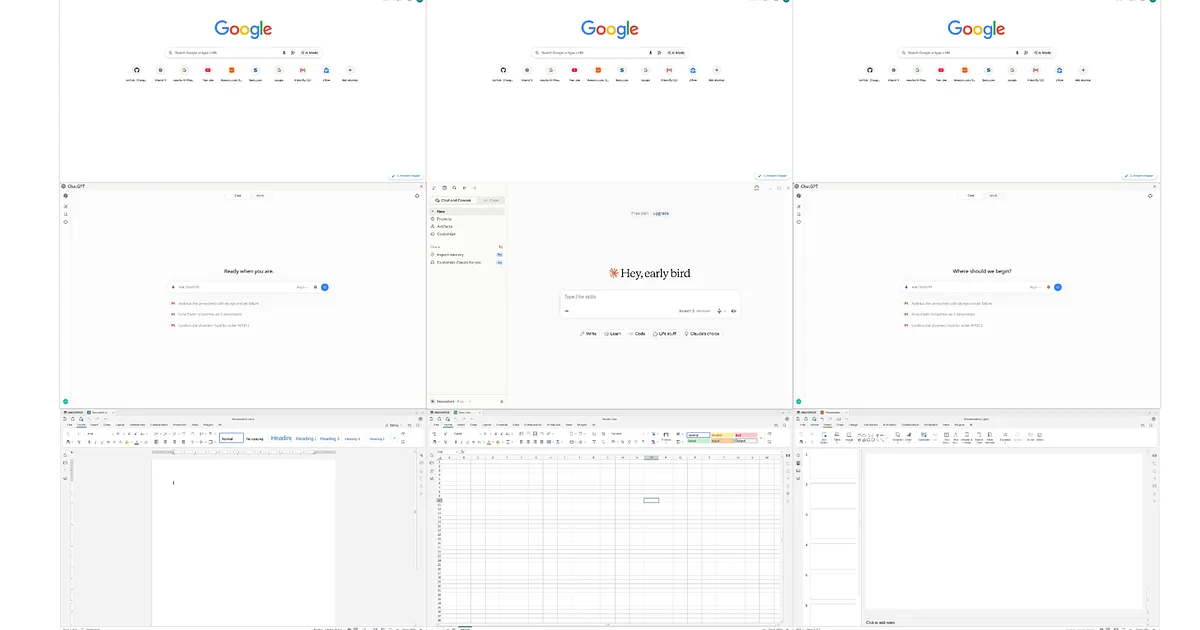Click AI Mode button in the left Google window
The image size is (1200, 630).
tap(312, 52)
